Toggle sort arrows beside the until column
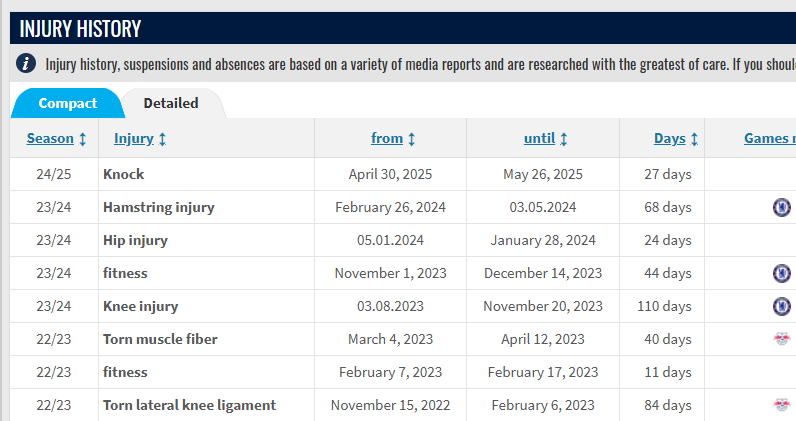 (x=563, y=139)
